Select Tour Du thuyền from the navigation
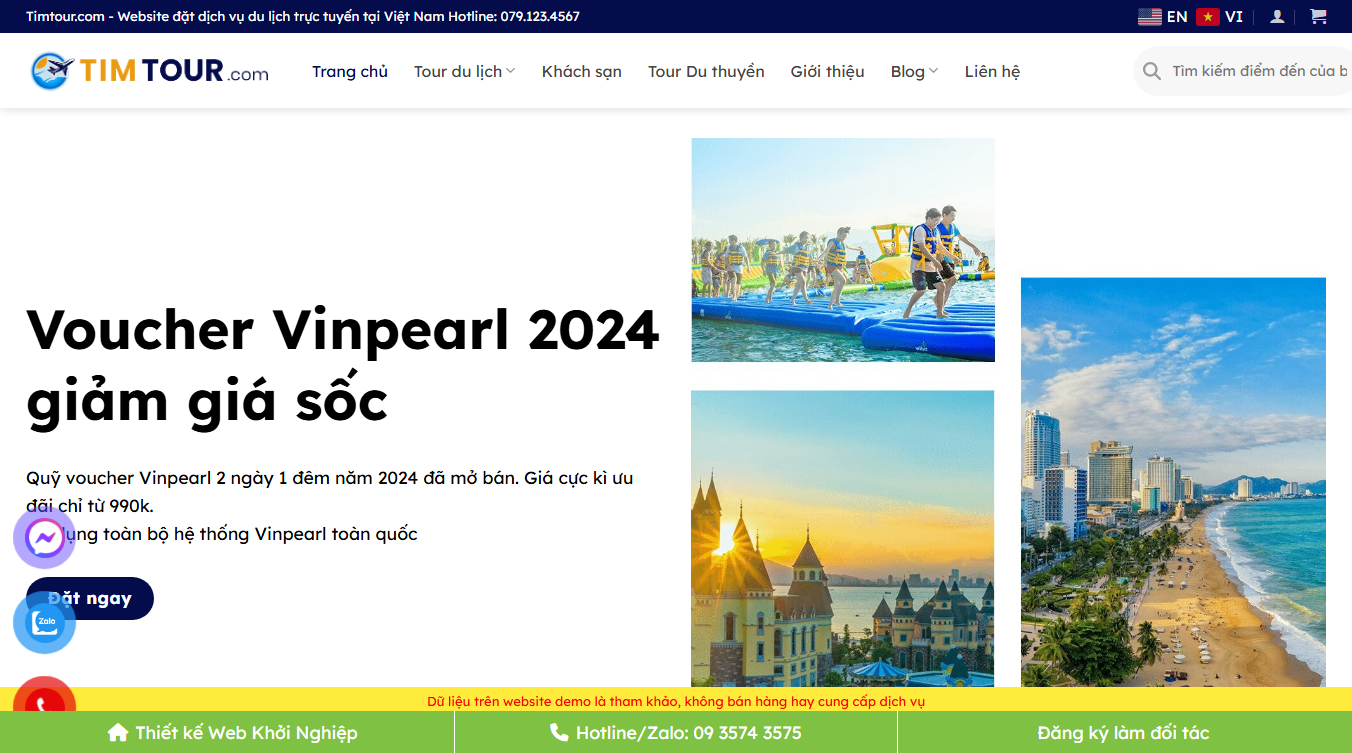This screenshot has width=1352, height=753. tap(706, 70)
